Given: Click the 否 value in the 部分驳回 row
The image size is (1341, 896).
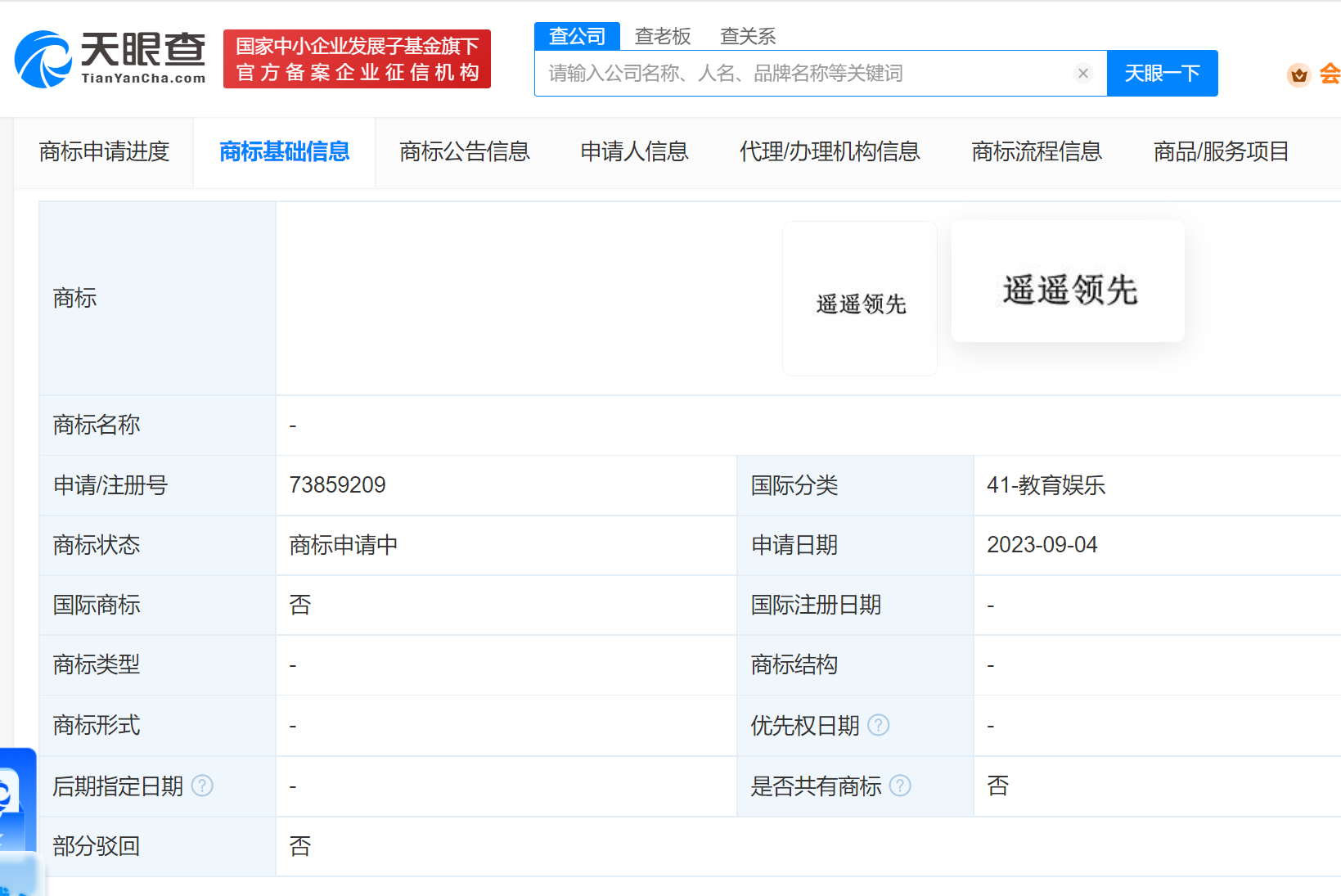Looking at the screenshot, I should pos(300,846).
